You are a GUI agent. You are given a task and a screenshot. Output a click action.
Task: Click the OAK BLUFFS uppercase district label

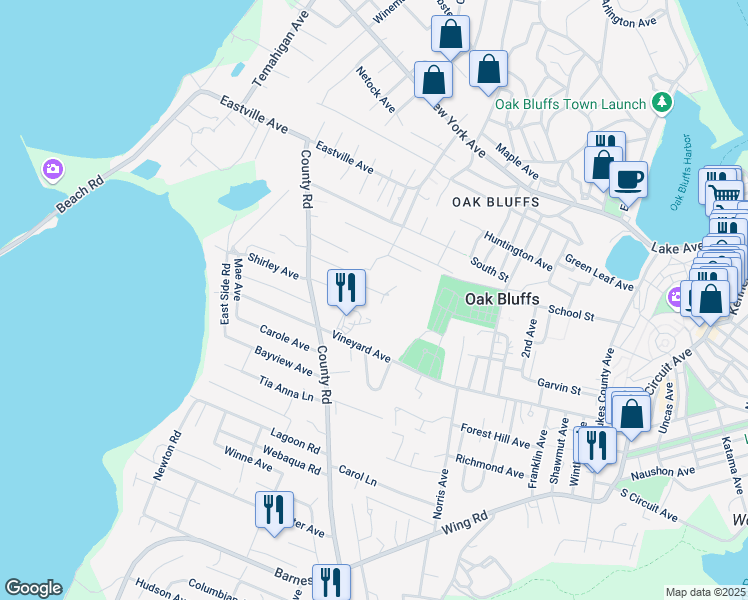click(x=496, y=202)
